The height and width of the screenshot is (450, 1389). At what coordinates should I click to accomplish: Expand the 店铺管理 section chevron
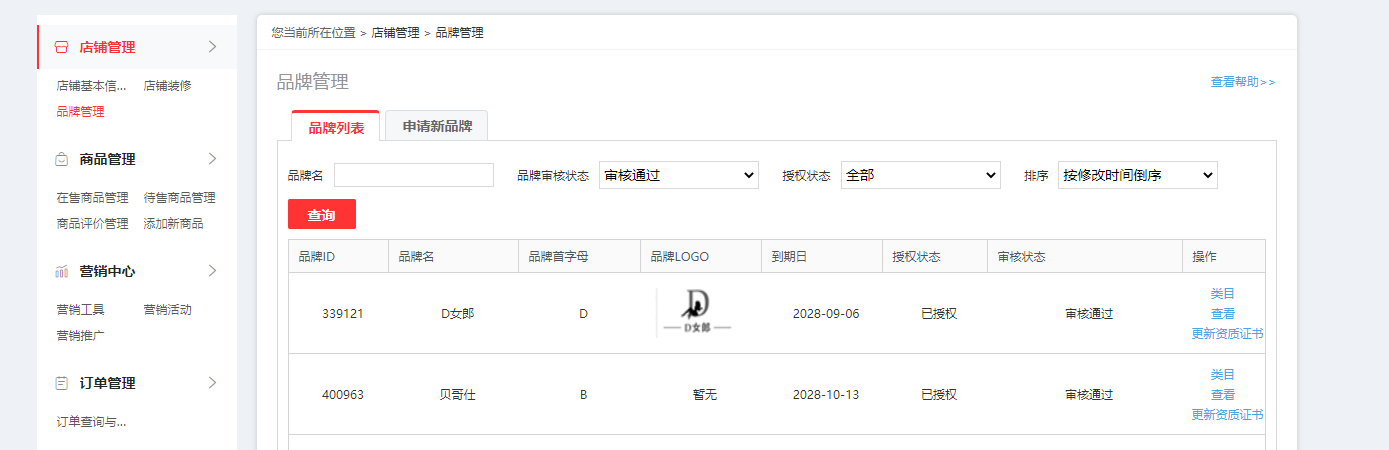coord(212,46)
